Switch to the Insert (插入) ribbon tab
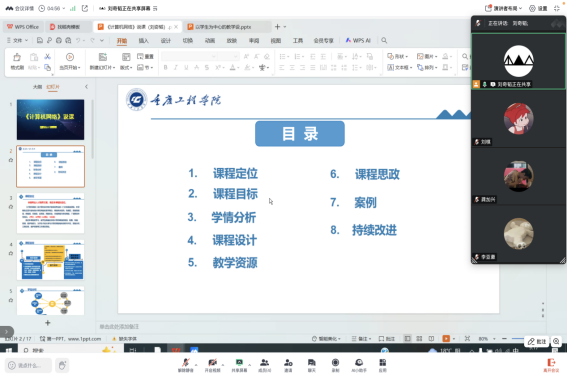Viewport: 567px width, 378px height. [144, 41]
